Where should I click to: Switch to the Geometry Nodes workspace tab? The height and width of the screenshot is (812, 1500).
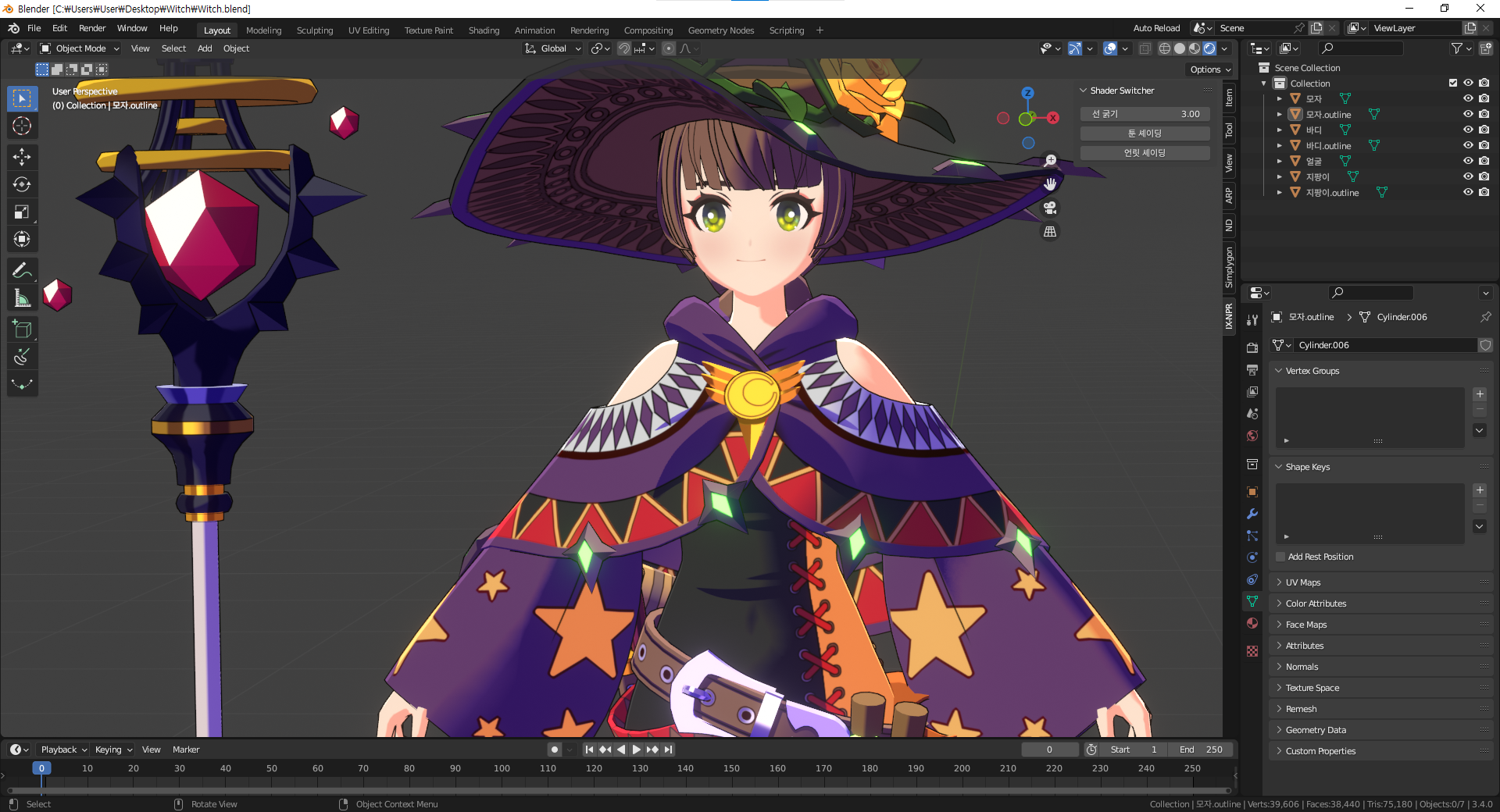721,30
